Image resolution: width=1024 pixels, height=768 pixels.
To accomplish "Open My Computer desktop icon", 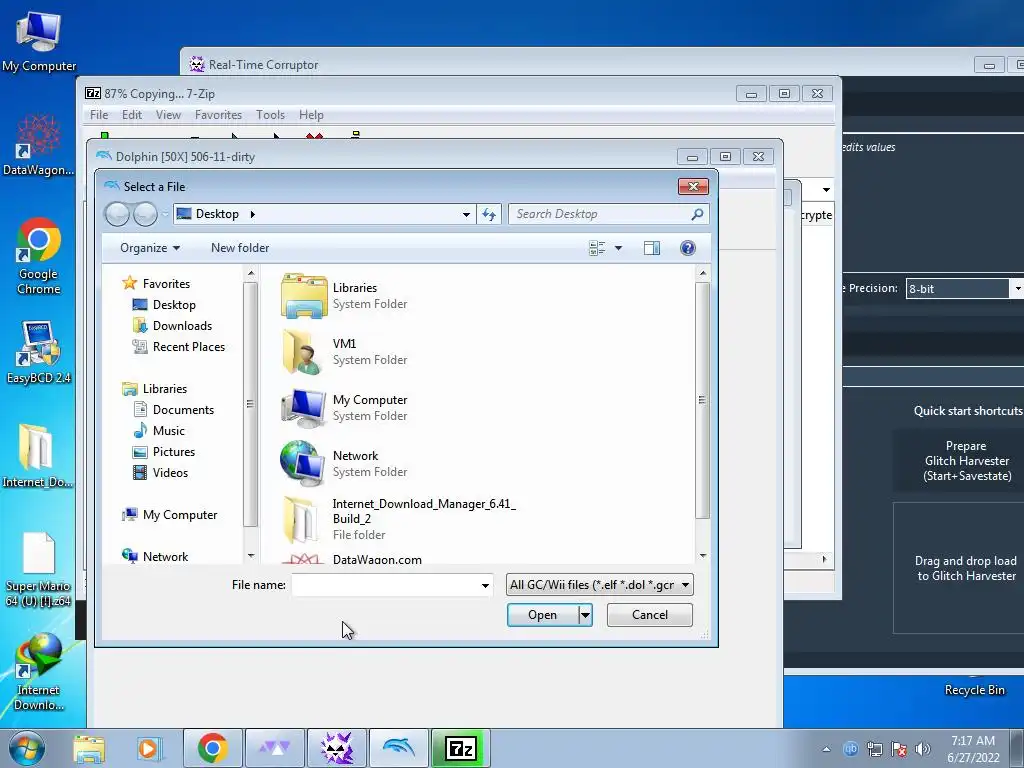I will pyautogui.click(x=39, y=42).
